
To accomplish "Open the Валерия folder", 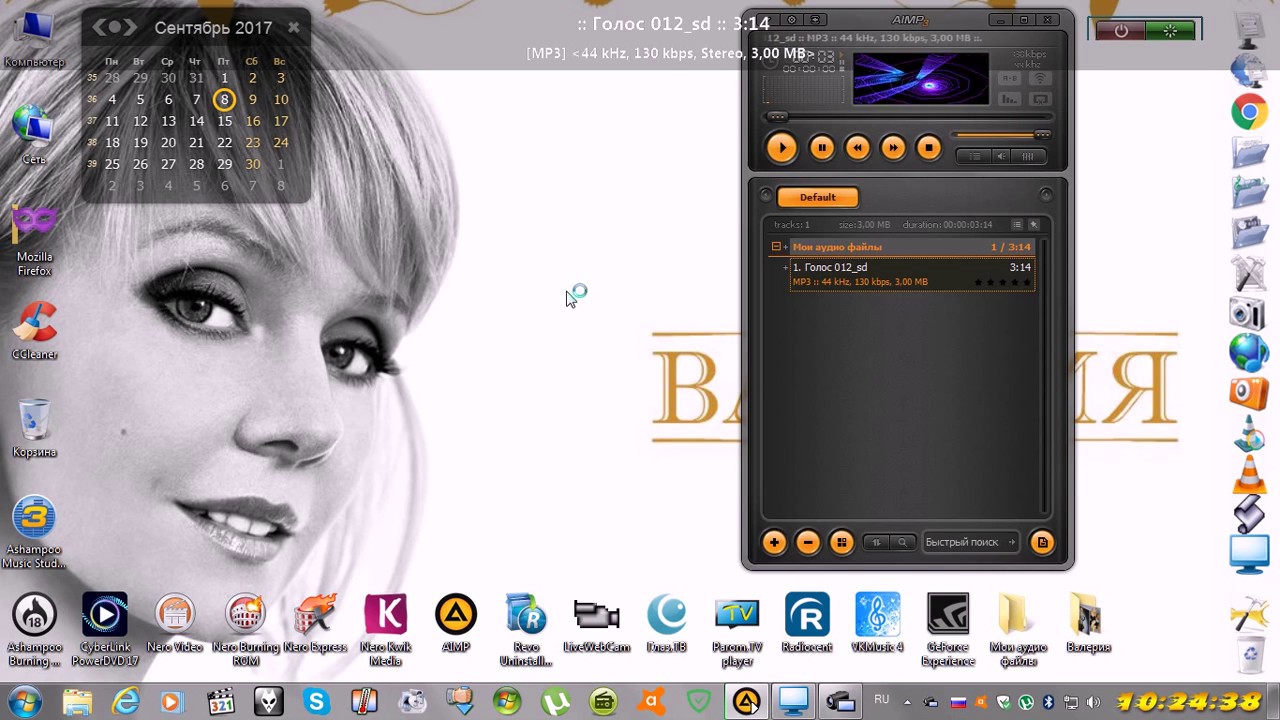I will point(1088,623).
